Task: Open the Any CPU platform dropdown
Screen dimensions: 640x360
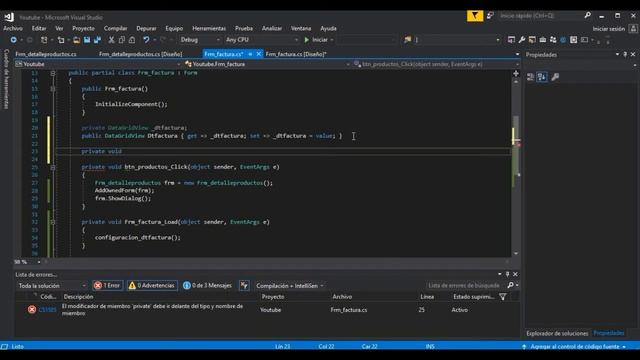Action: pos(262,40)
